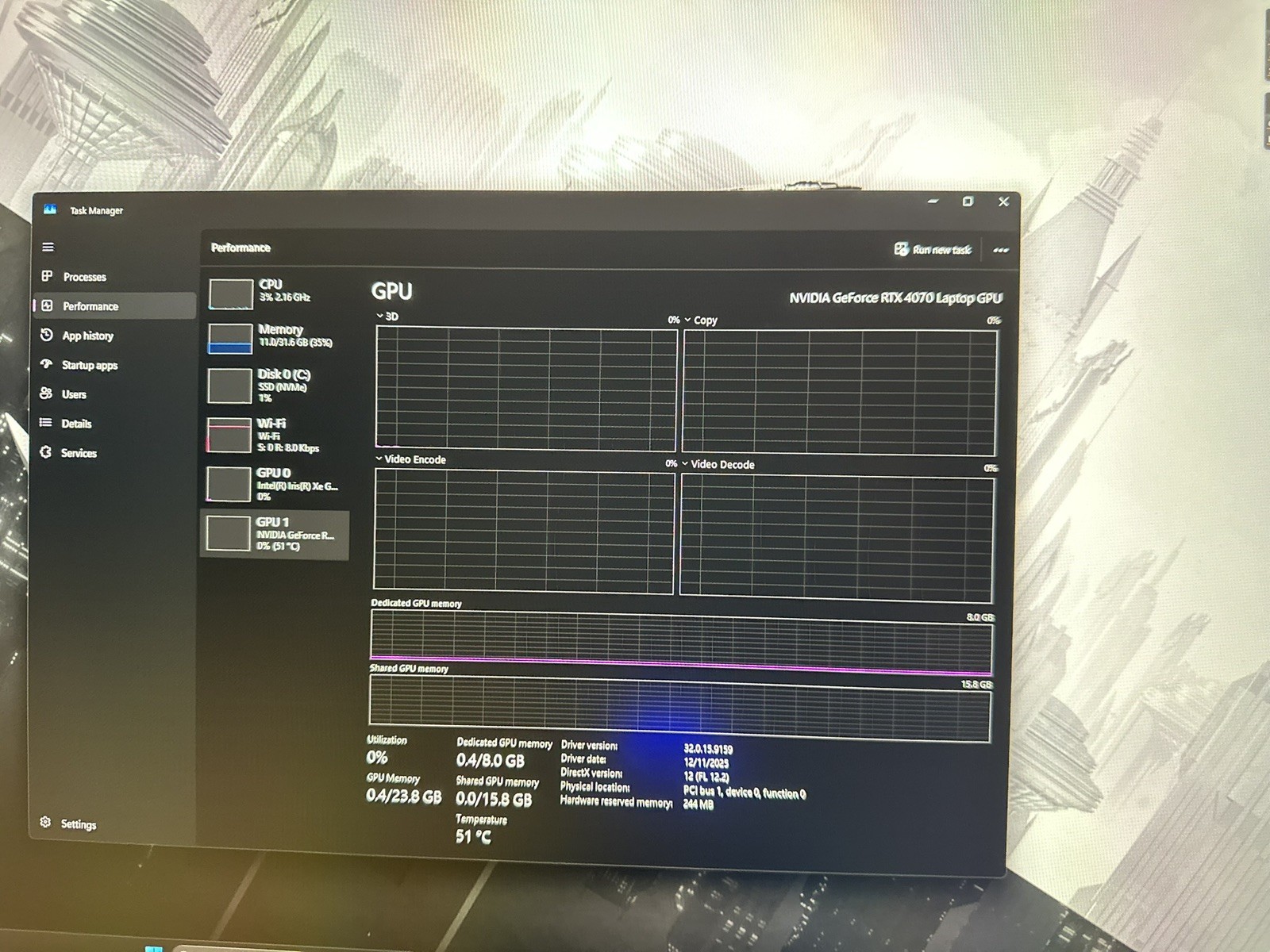Click the DirectX version "12 (FL 12.2)"
Image resolution: width=1270 pixels, height=952 pixels.
pyautogui.click(x=706, y=777)
